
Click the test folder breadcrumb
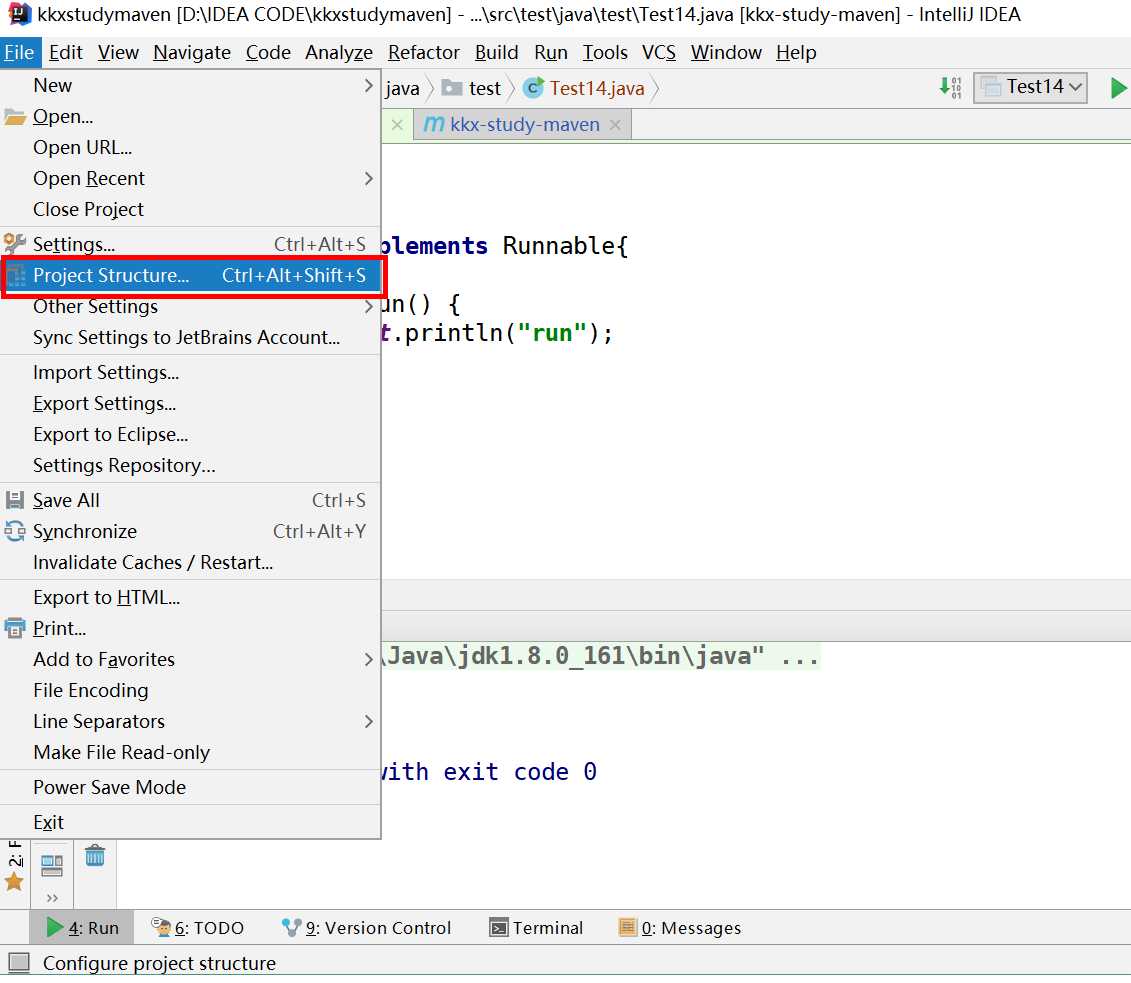point(471,88)
